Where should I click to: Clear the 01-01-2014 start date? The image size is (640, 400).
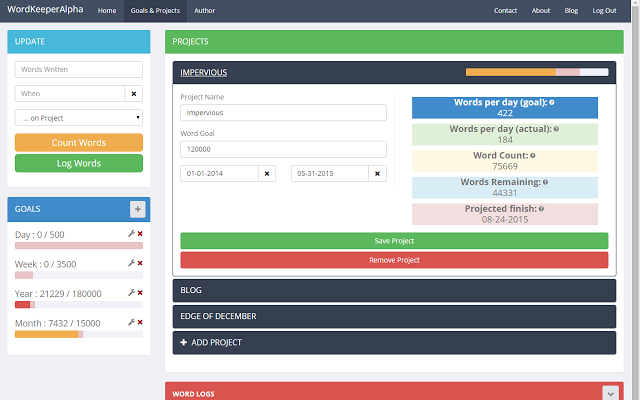tap(267, 173)
